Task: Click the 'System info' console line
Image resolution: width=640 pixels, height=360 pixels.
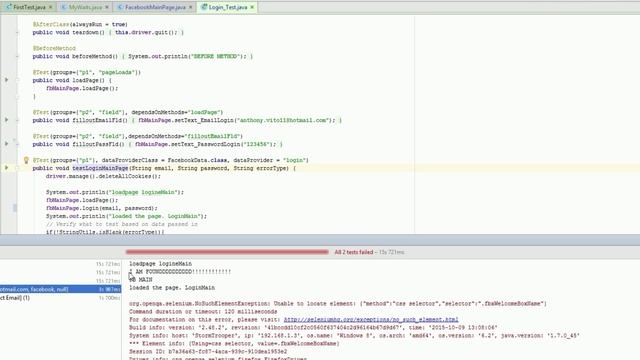Action: [354, 336]
